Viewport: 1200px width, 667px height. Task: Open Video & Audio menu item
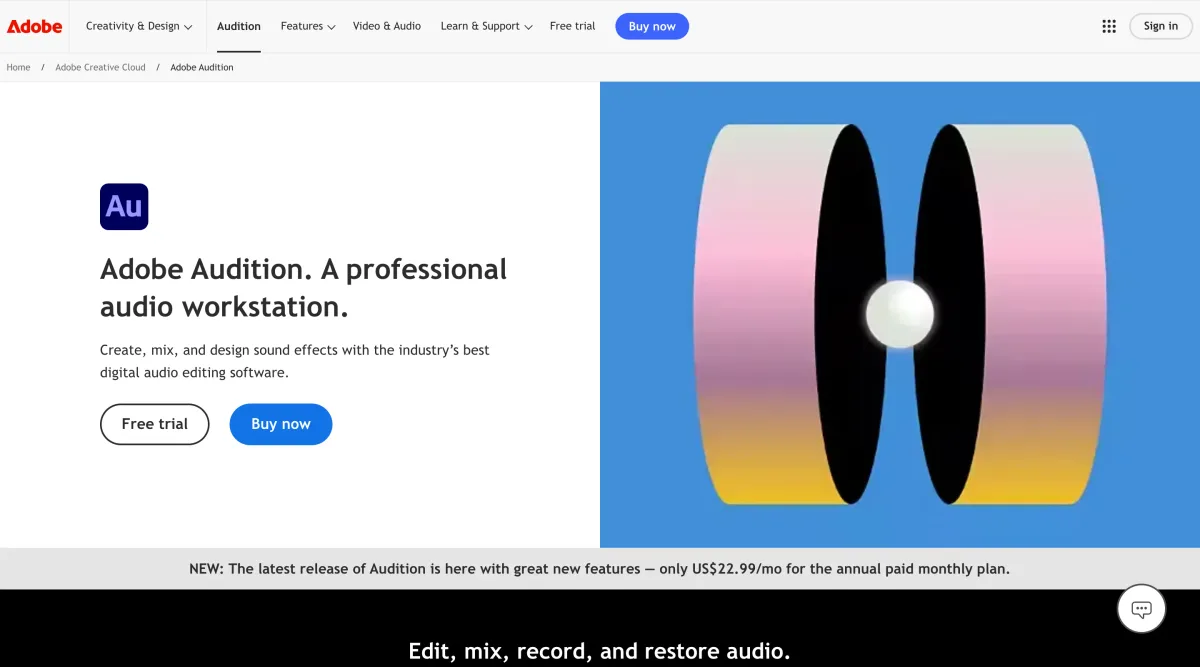[387, 26]
